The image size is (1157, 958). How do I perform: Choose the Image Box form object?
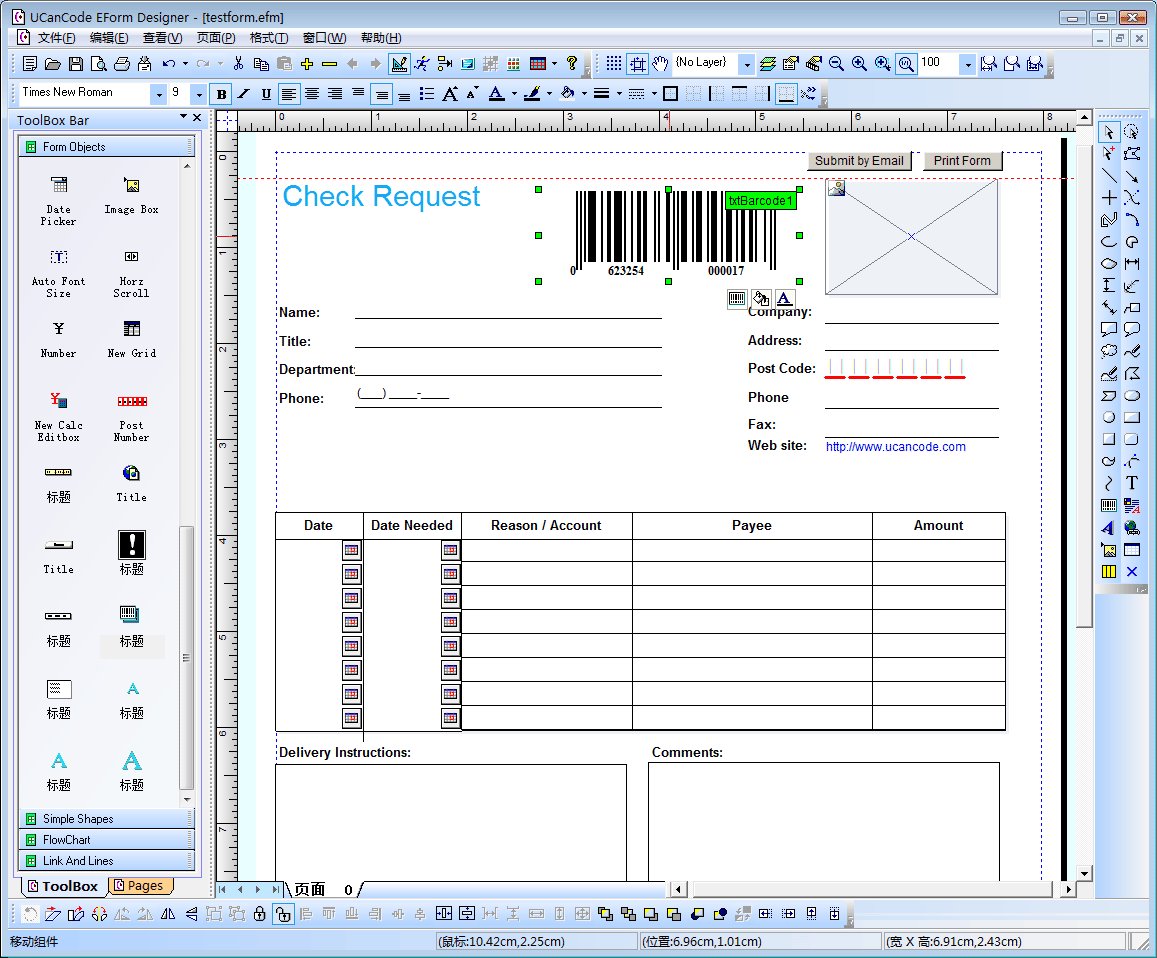pos(131,195)
